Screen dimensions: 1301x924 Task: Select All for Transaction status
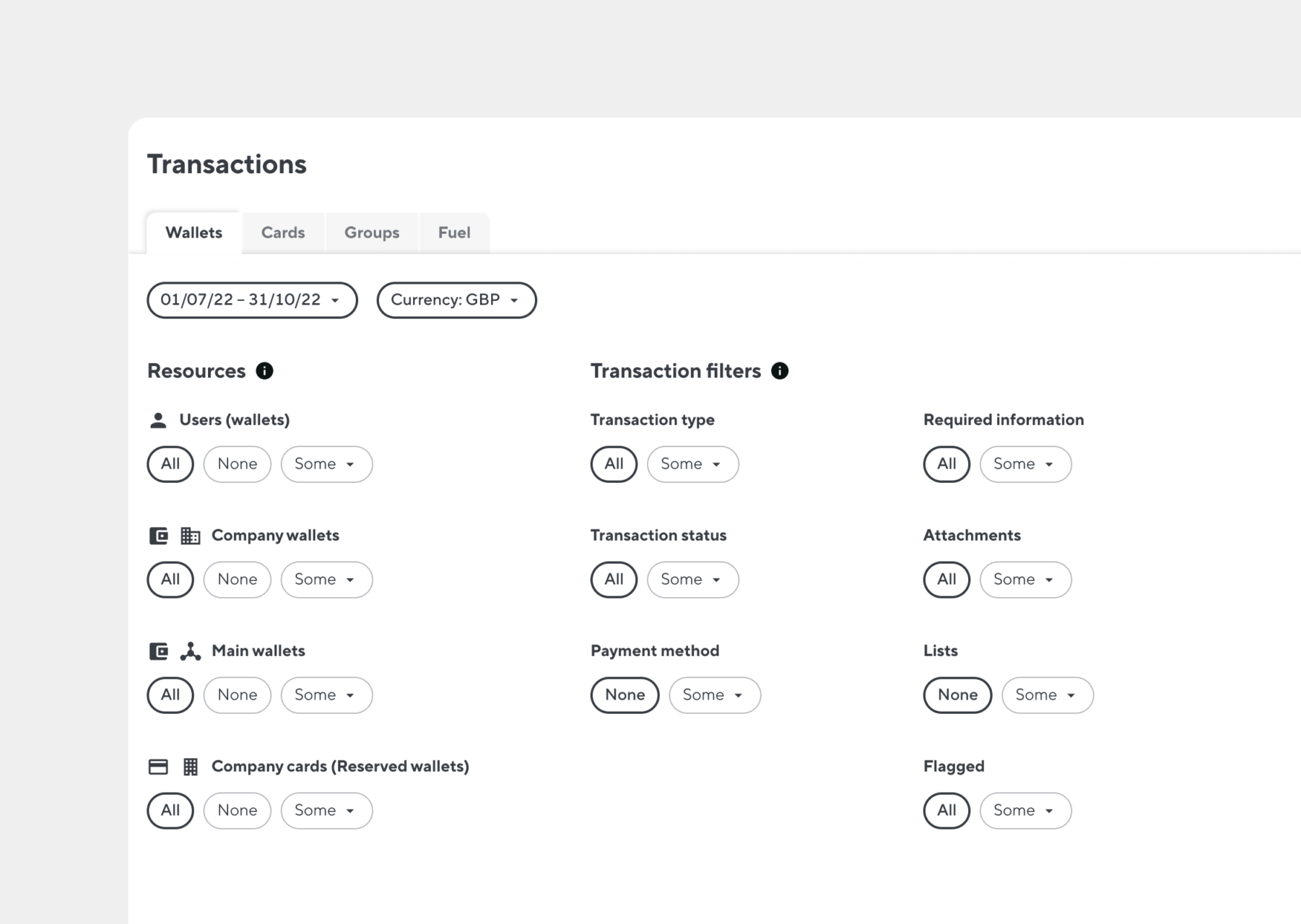click(614, 580)
